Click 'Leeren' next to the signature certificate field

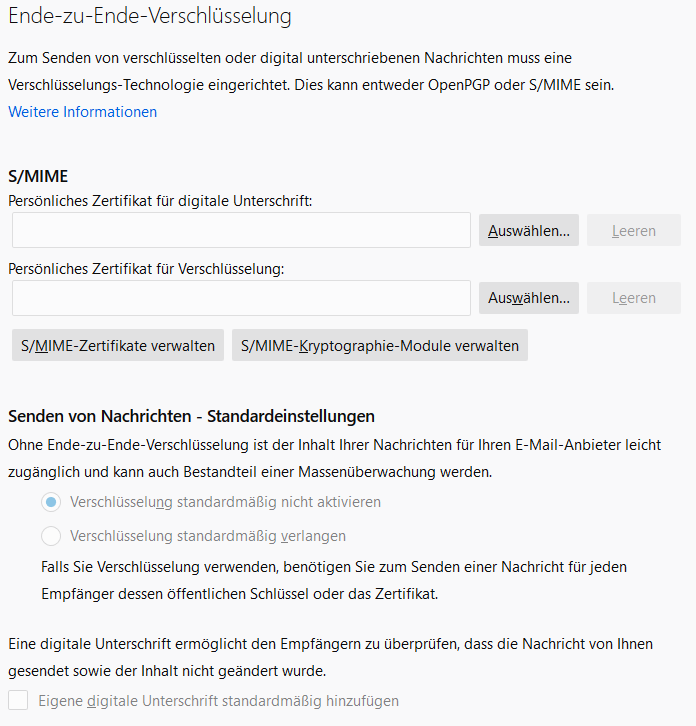[633, 231]
